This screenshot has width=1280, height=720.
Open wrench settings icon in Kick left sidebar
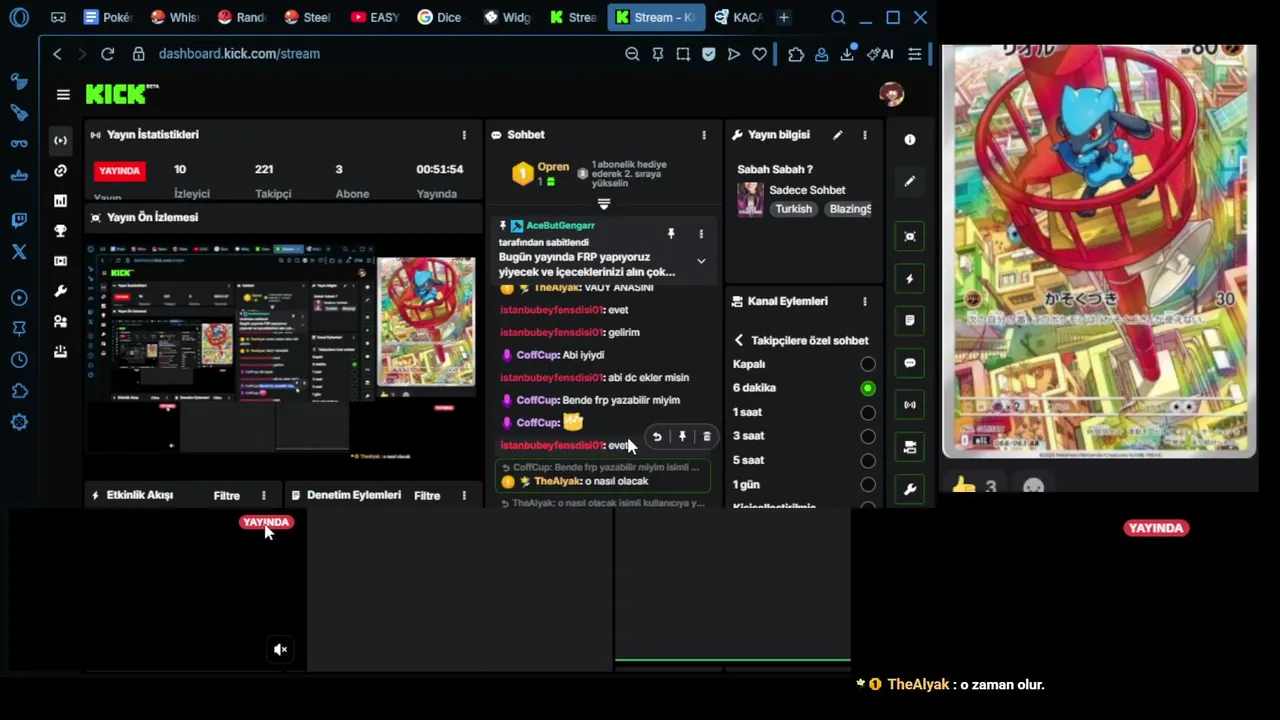pyautogui.click(x=60, y=291)
